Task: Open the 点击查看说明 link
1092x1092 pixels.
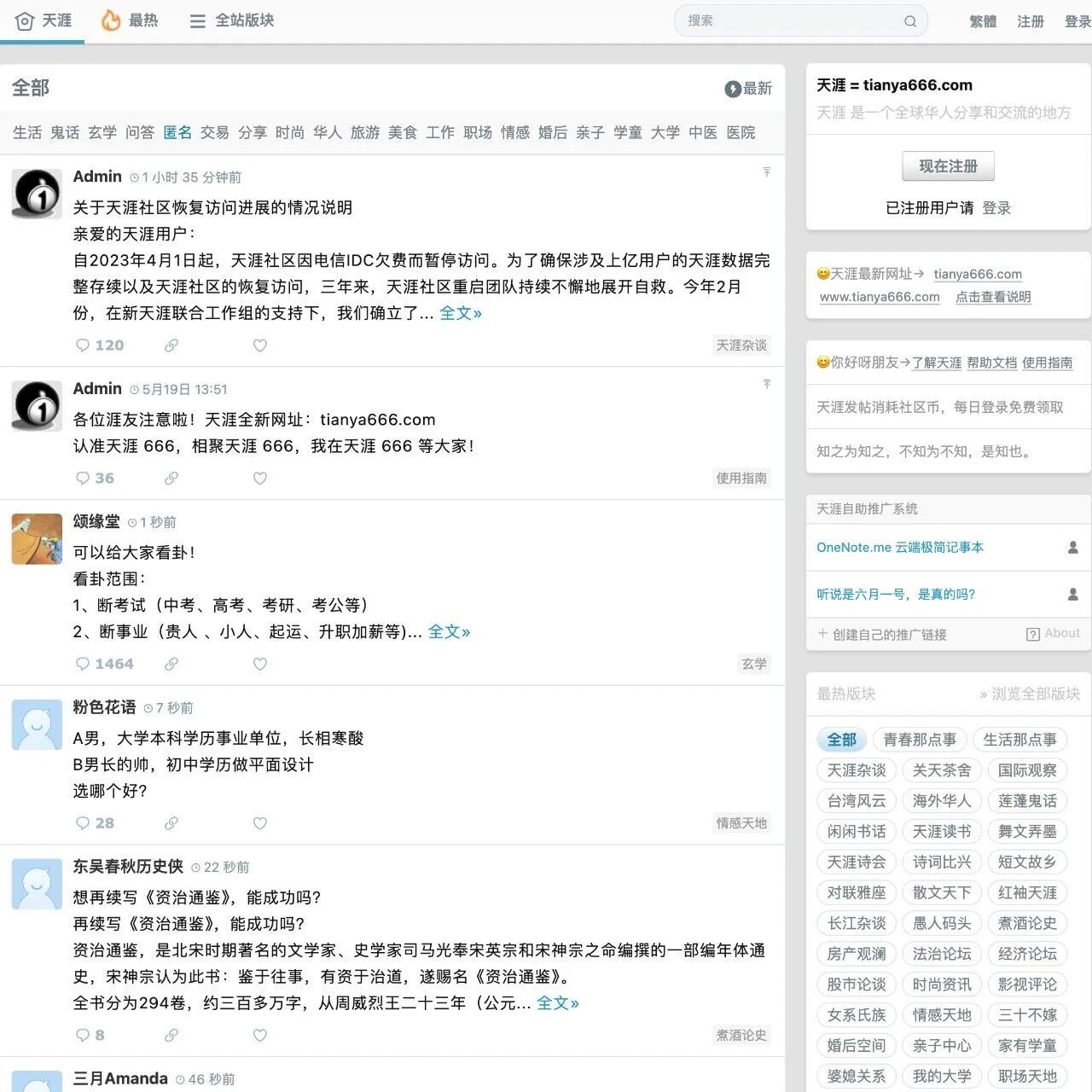Action: point(993,297)
